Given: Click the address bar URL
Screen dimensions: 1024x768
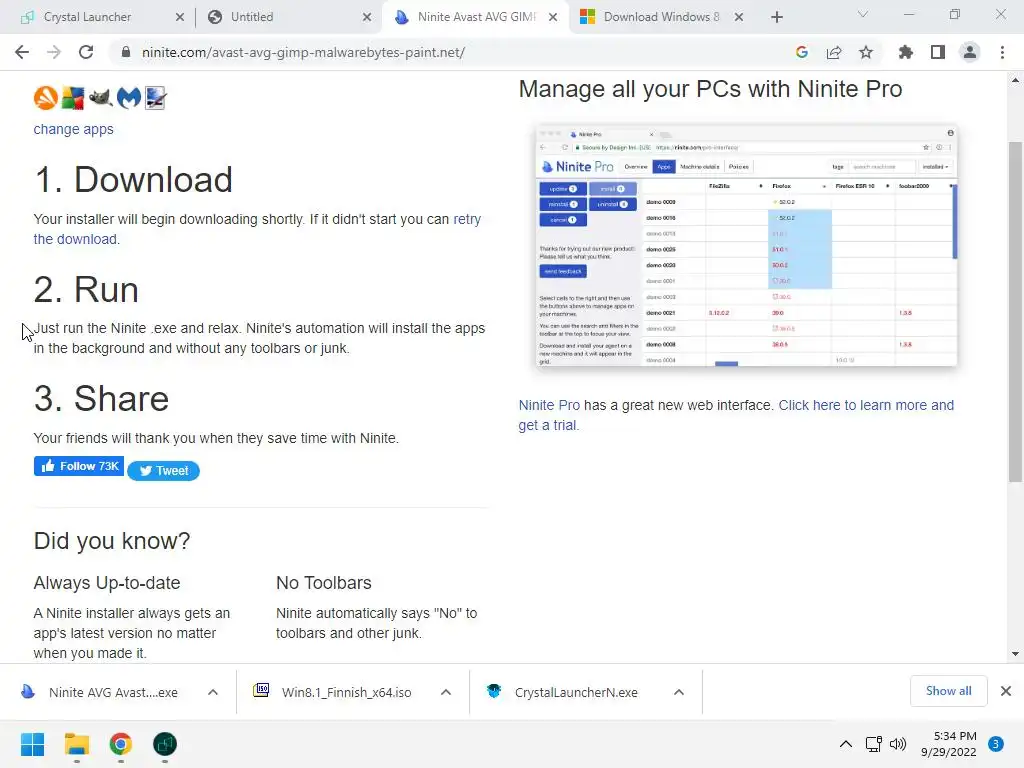Looking at the screenshot, I should point(303,52).
